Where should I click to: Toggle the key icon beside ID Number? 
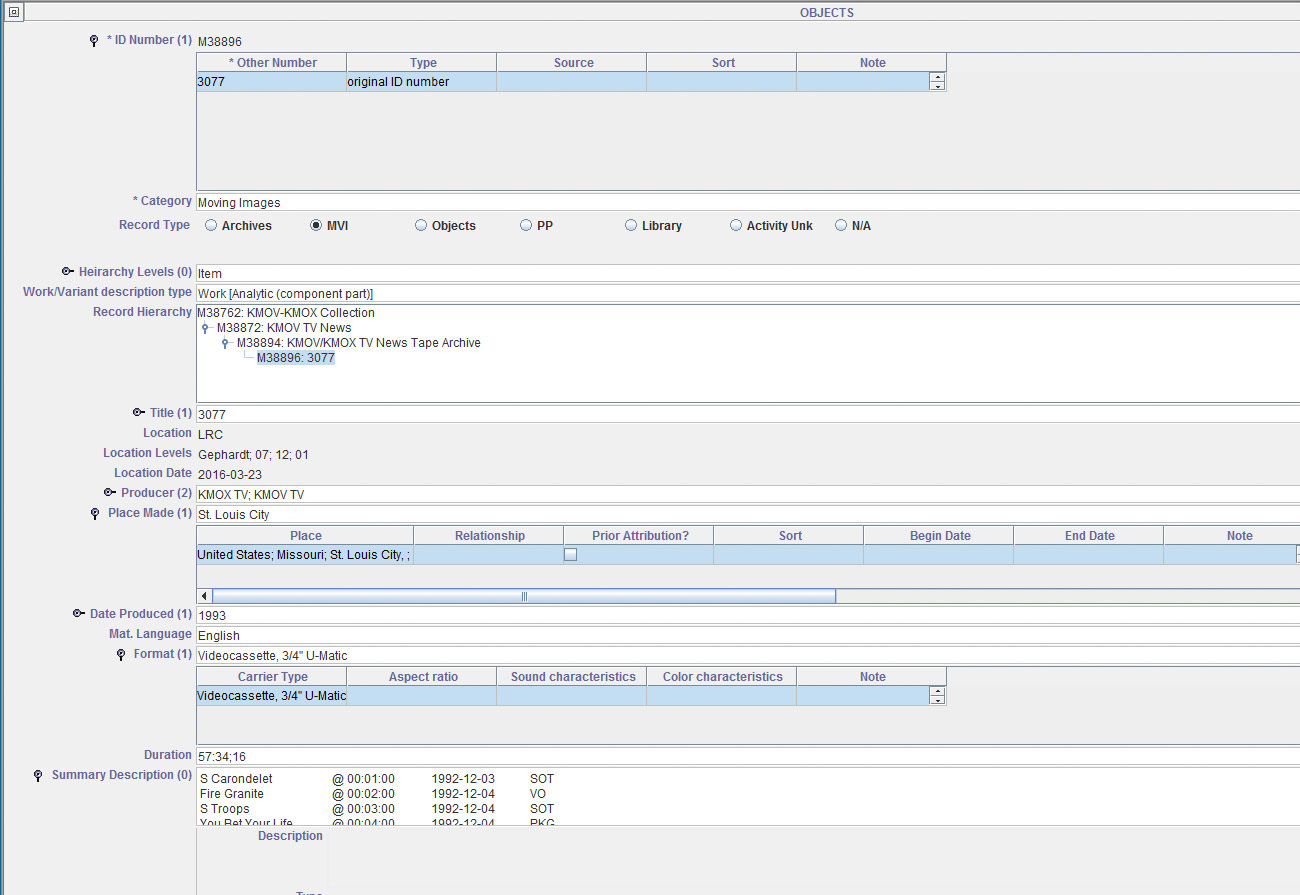94,41
